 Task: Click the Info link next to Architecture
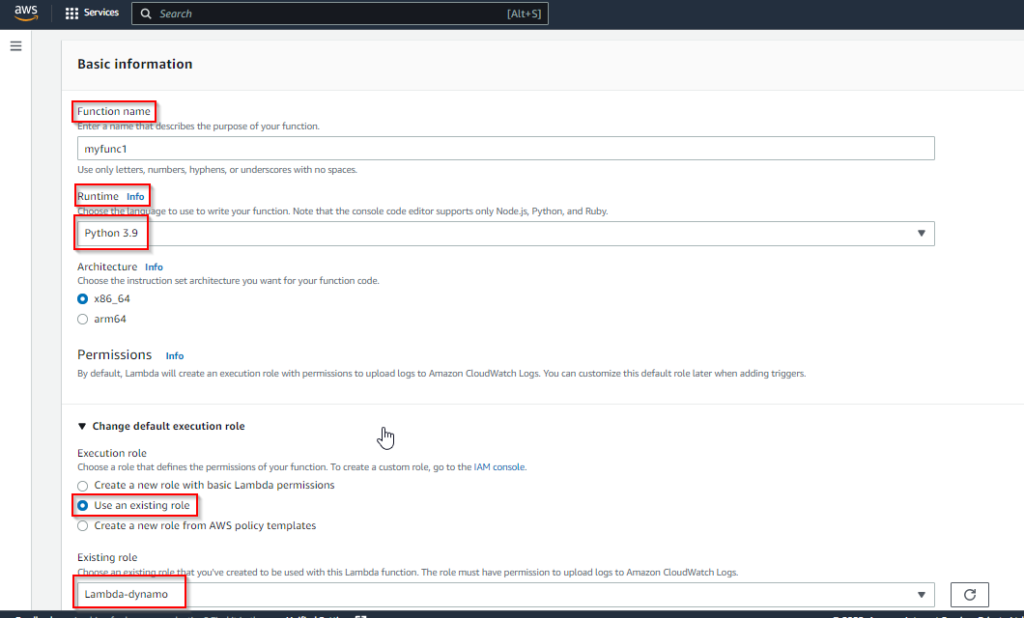154,267
